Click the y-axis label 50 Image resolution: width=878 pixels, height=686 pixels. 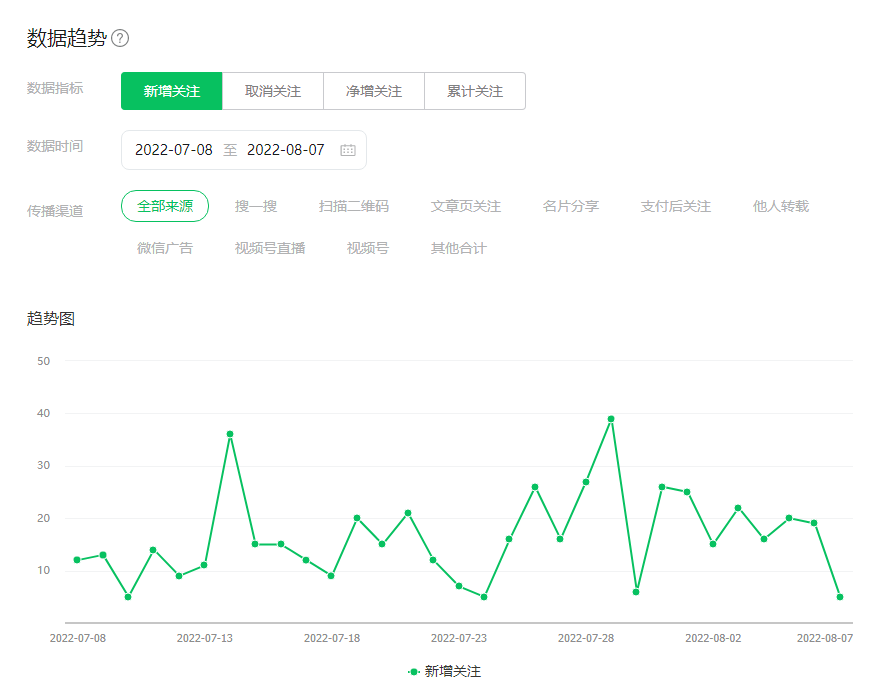[44, 361]
